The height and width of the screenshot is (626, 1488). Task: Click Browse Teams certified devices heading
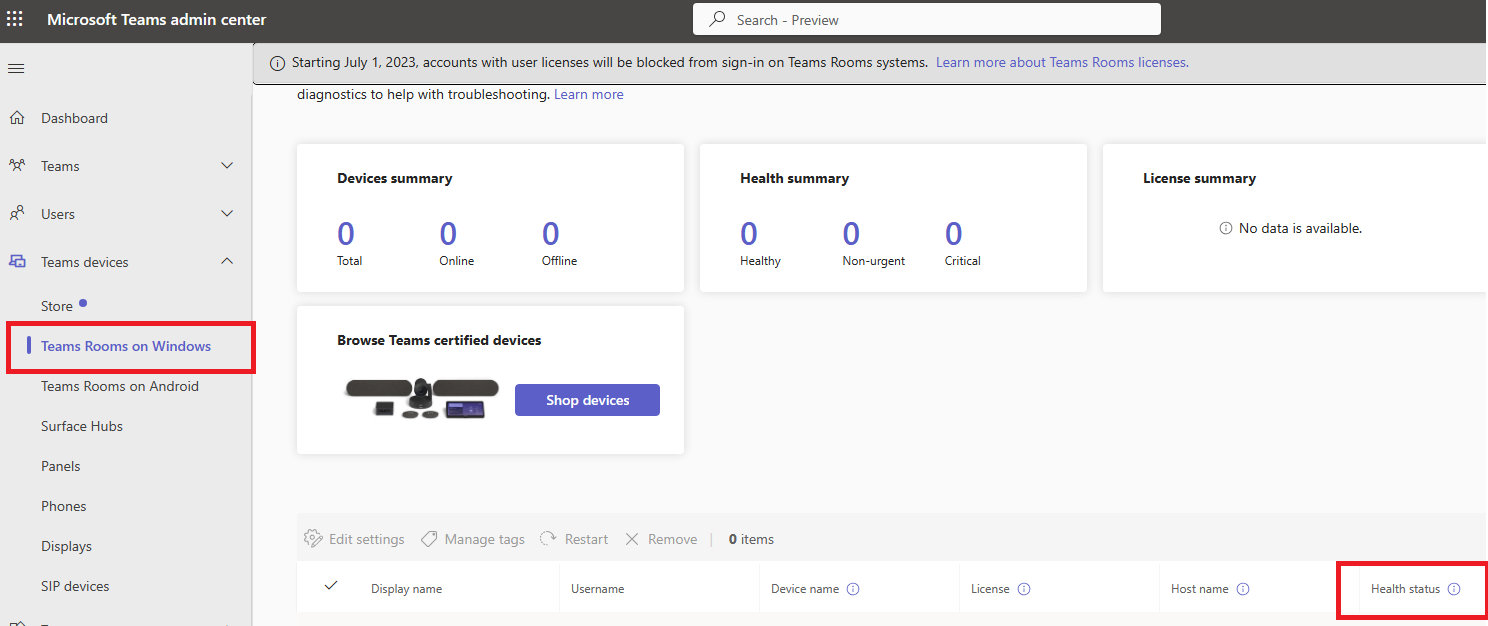[x=439, y=340]
